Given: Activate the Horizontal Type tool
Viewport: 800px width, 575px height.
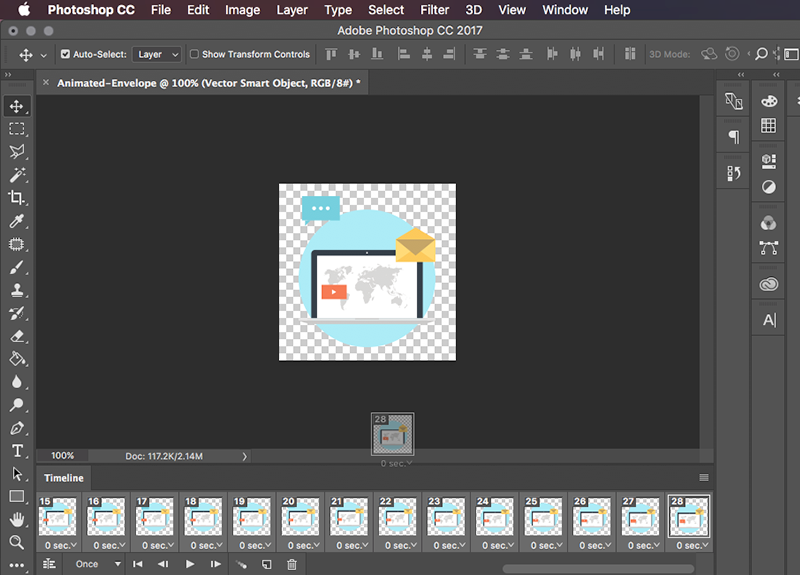Looking at the screenshot, I should (x=17, y=451).
